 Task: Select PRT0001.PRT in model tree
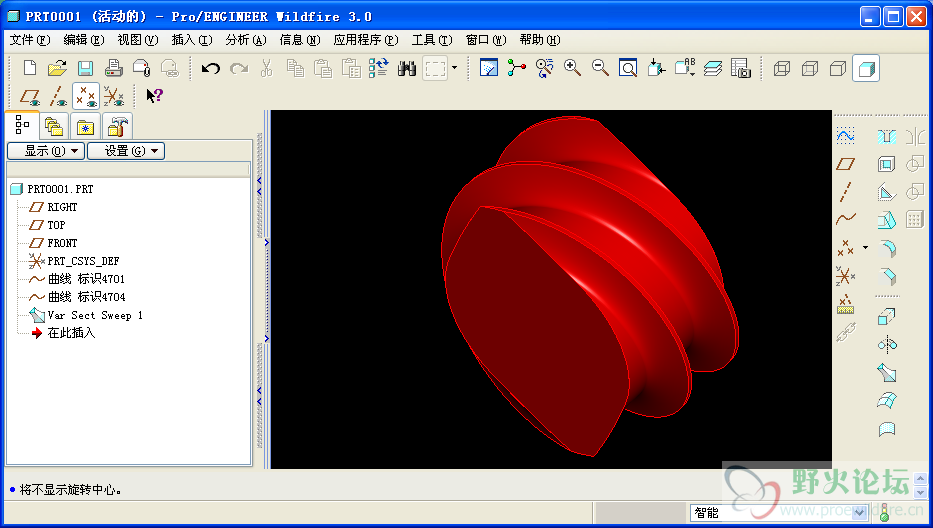[60, 189]
